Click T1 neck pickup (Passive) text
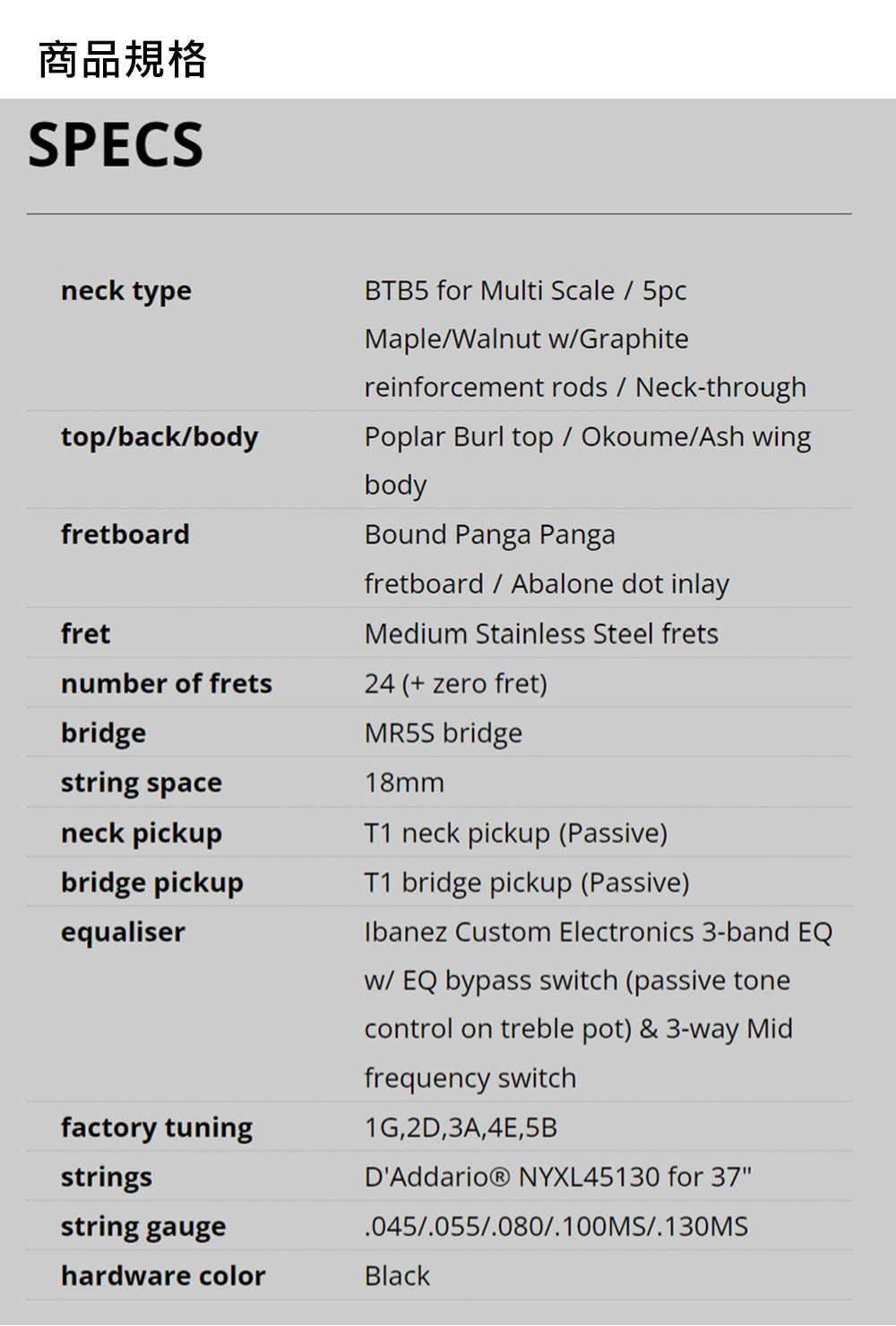896x1326 pixels. coord(516,833)
